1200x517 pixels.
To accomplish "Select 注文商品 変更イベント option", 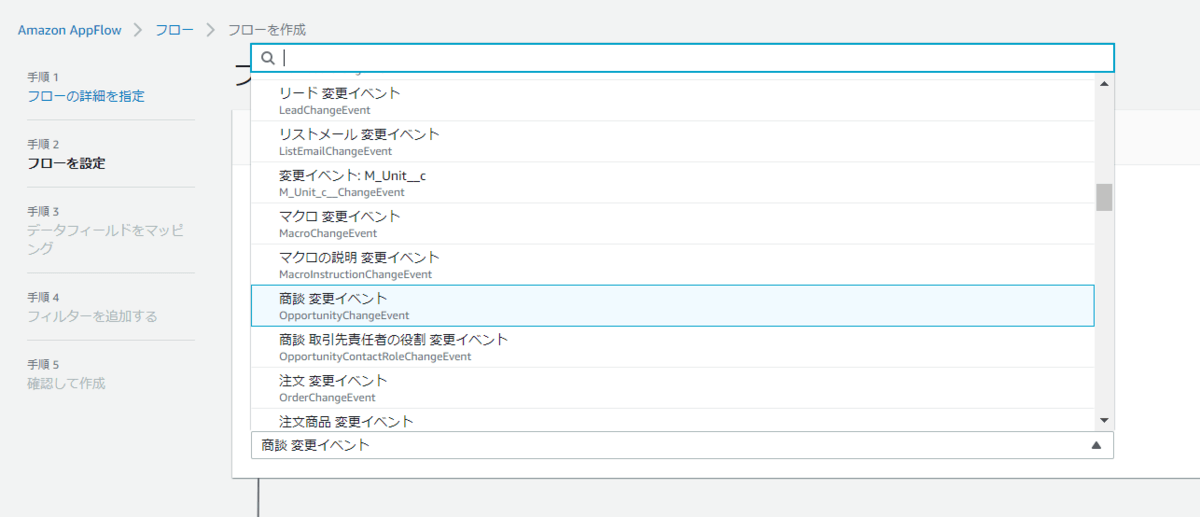I will point(673,419).
